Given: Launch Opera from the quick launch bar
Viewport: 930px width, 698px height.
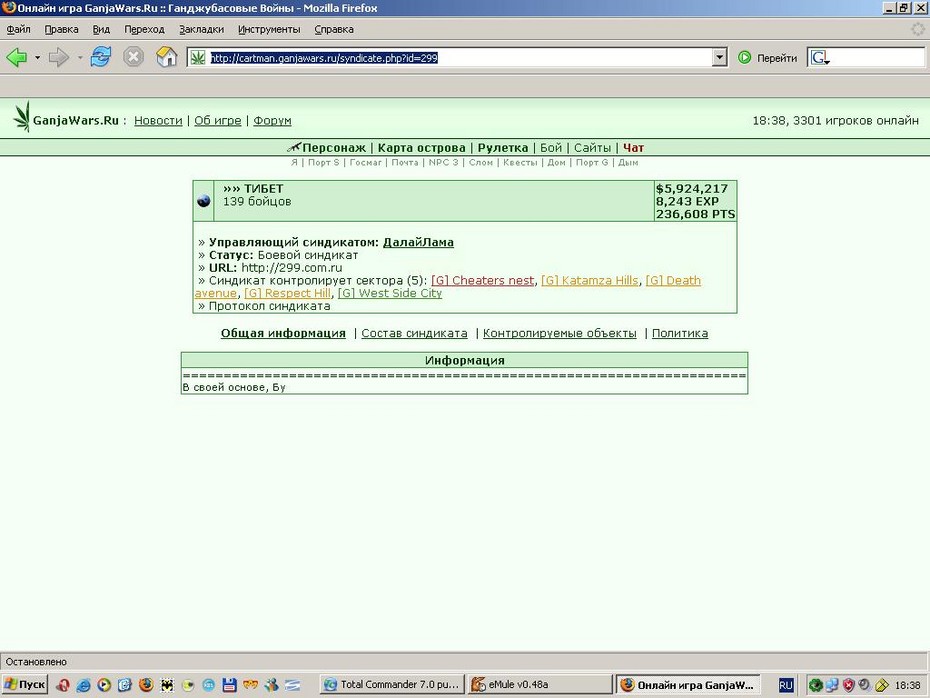Looking at the screenshot, I should 63,685.
